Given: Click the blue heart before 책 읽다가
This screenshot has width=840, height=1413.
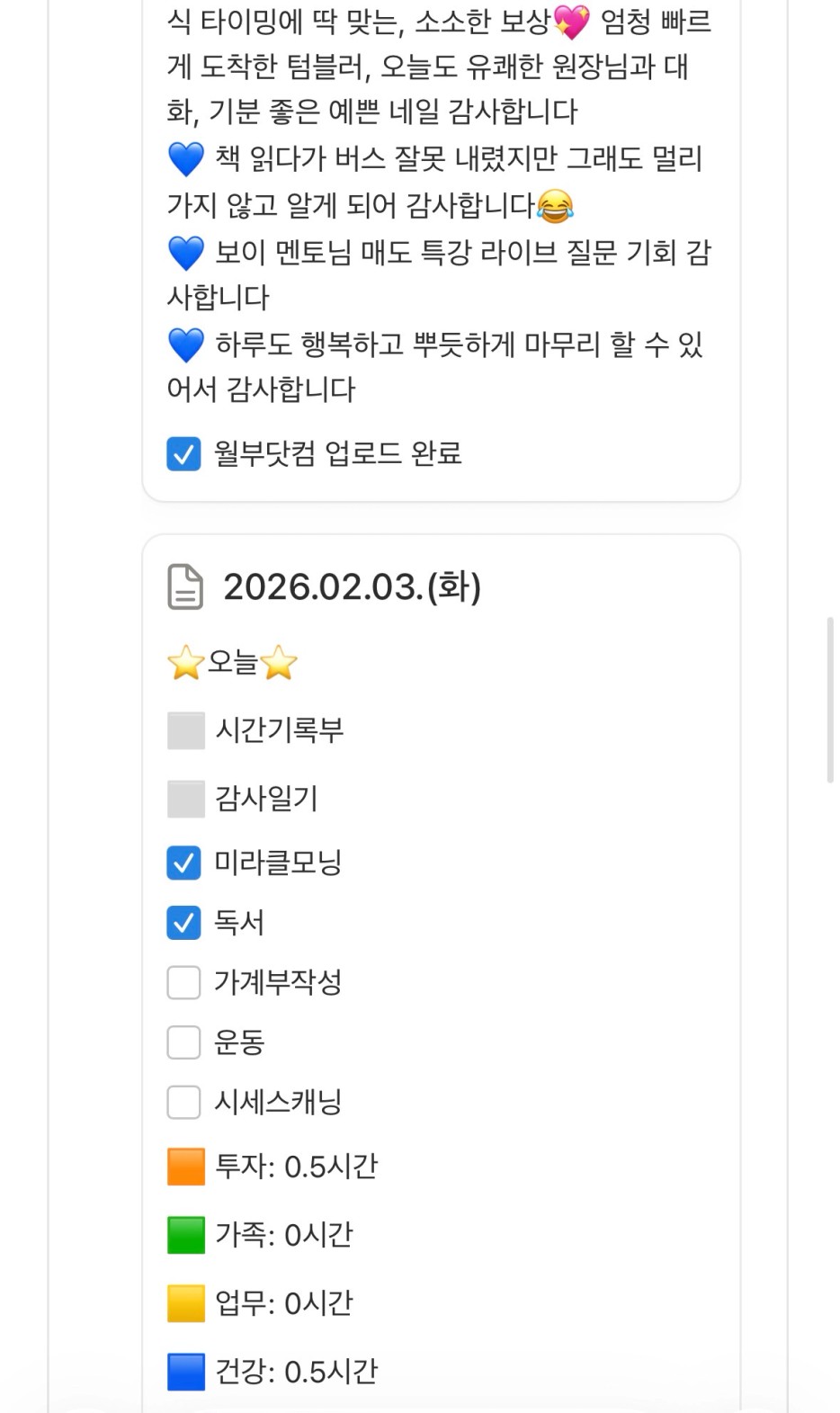Looking at the screenshot, I should (x=186, y=160).
